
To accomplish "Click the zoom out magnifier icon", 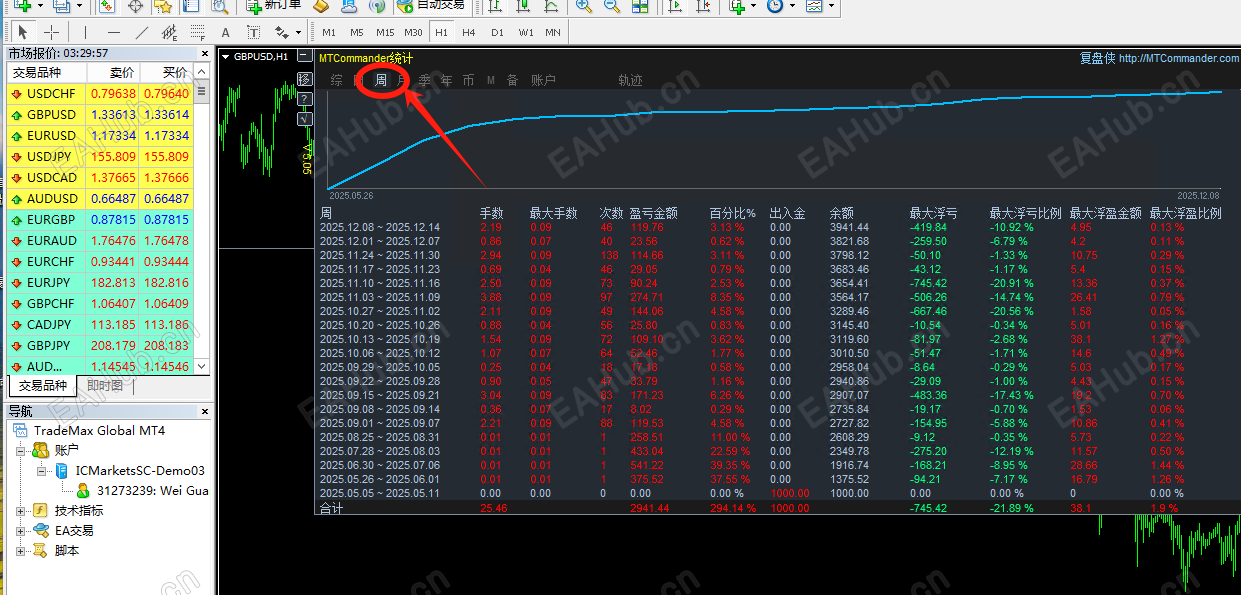I will (612, 6).
